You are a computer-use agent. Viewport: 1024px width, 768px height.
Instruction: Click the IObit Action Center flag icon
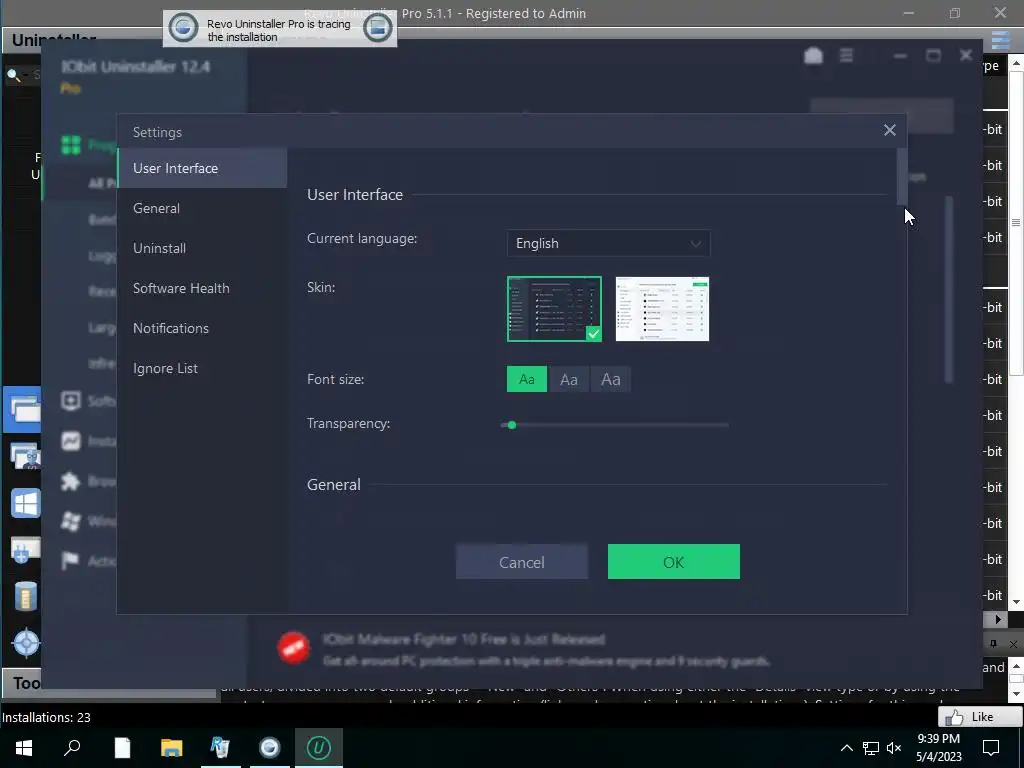[71, 560]
